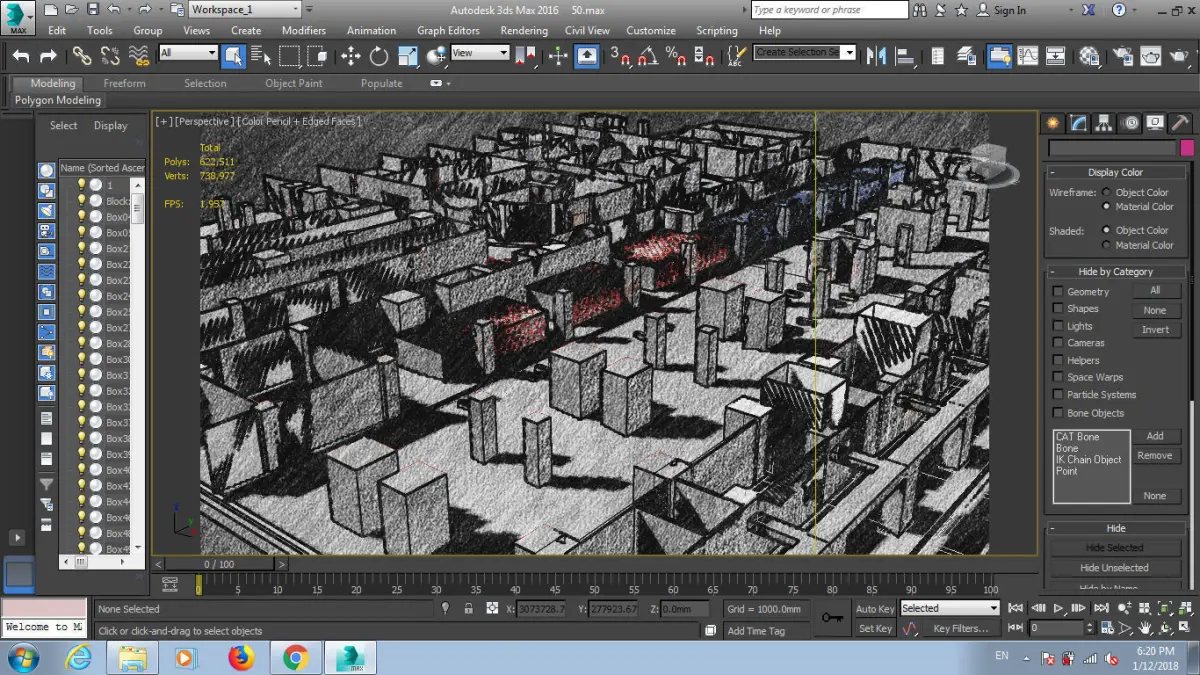The image size is (1200, 675).
Task: Enable the Geometry hide category checkbox
Action: (x=1058, y=292)
